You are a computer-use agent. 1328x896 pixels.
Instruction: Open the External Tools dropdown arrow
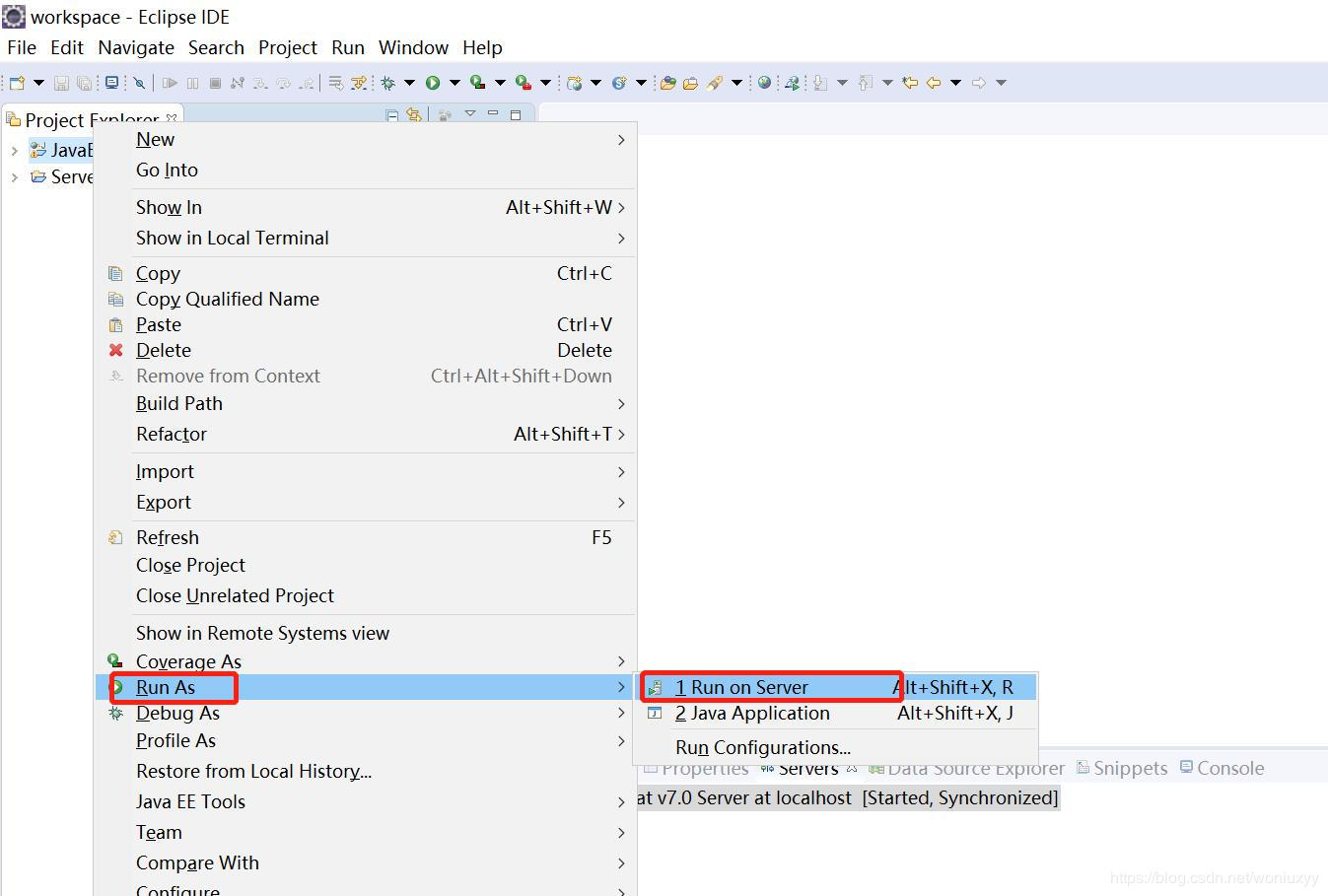coord(545,83)
